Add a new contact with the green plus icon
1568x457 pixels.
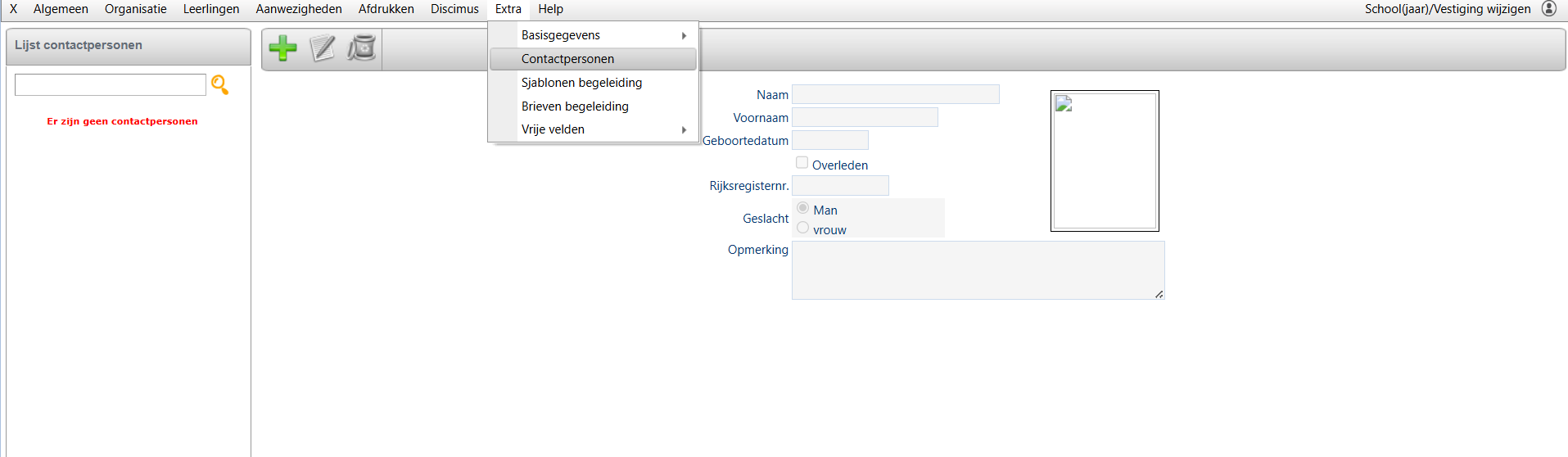pos(283,48)
